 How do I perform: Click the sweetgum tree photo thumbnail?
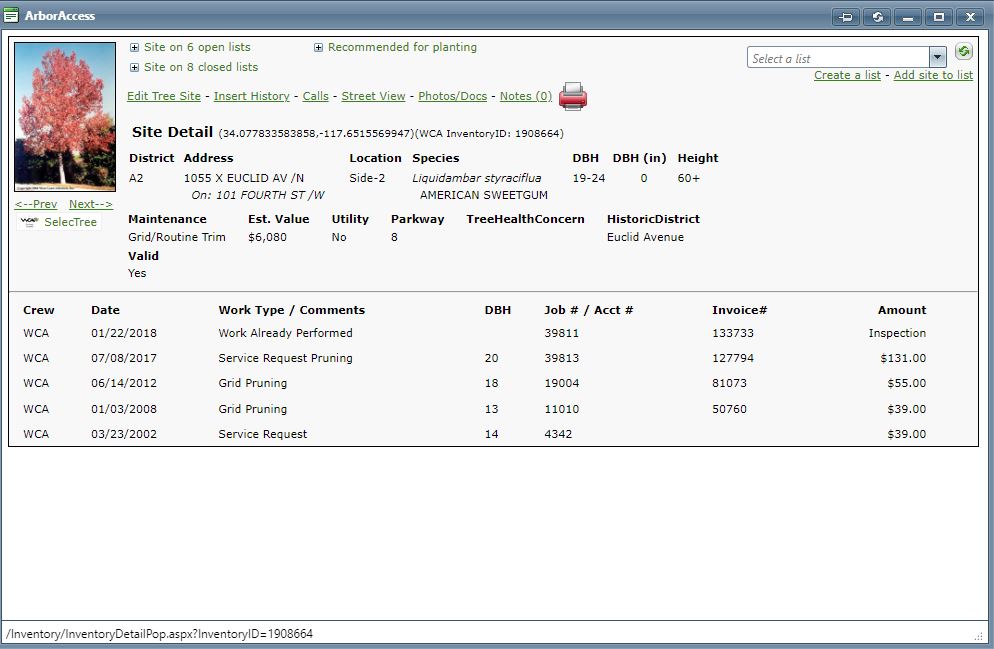click(65, 117)
